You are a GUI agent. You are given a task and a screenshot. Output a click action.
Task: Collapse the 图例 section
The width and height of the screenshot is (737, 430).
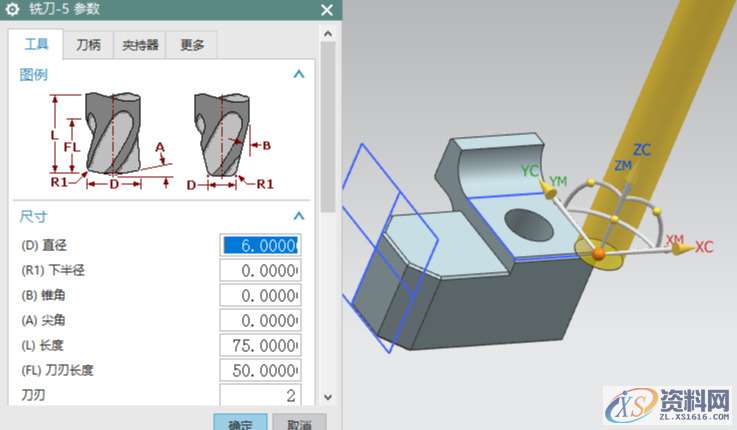tap(297, 74)
